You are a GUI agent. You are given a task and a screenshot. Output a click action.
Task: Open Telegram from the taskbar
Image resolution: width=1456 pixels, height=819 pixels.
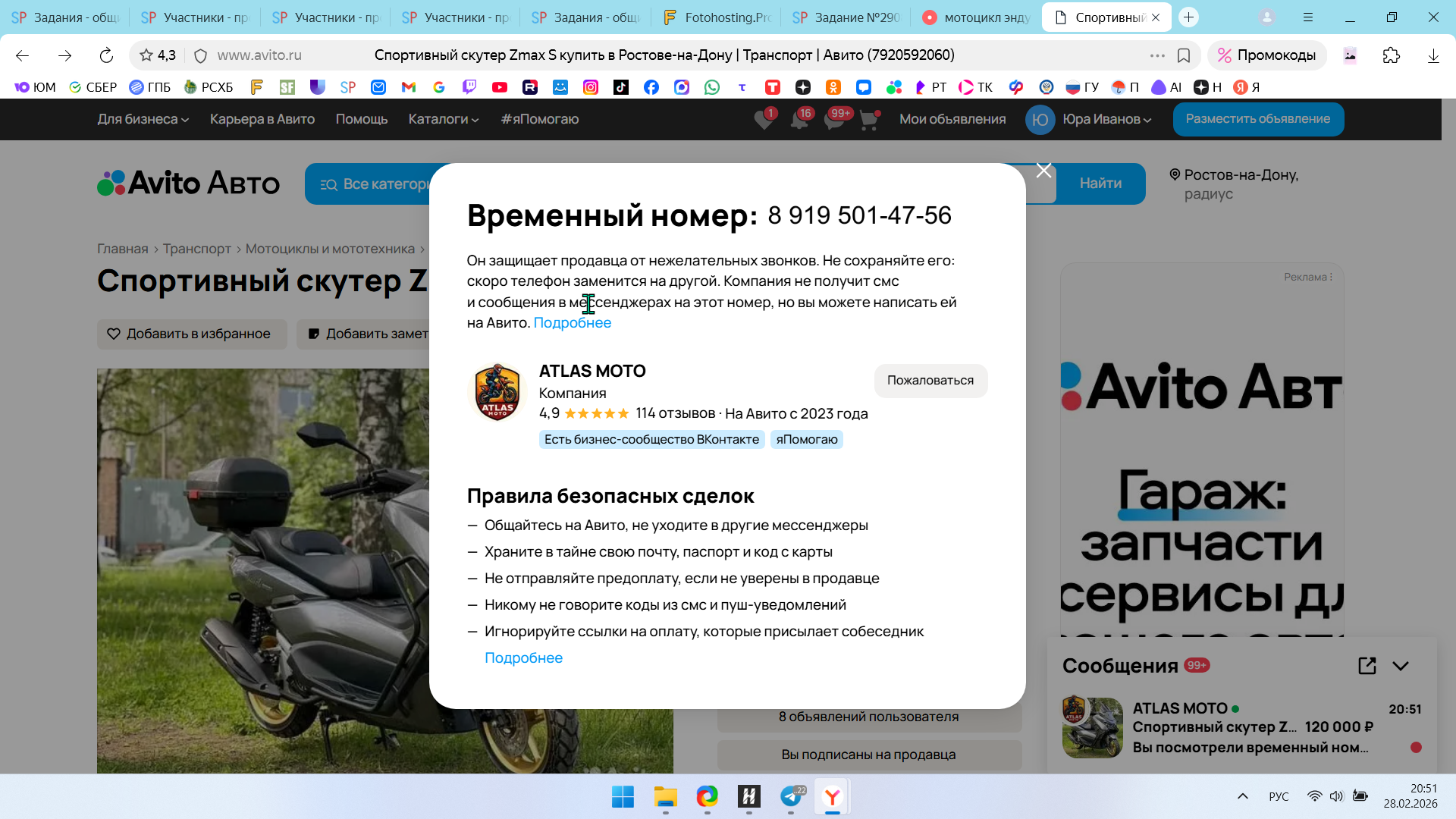pyautogui.click(x=791, y=796)
